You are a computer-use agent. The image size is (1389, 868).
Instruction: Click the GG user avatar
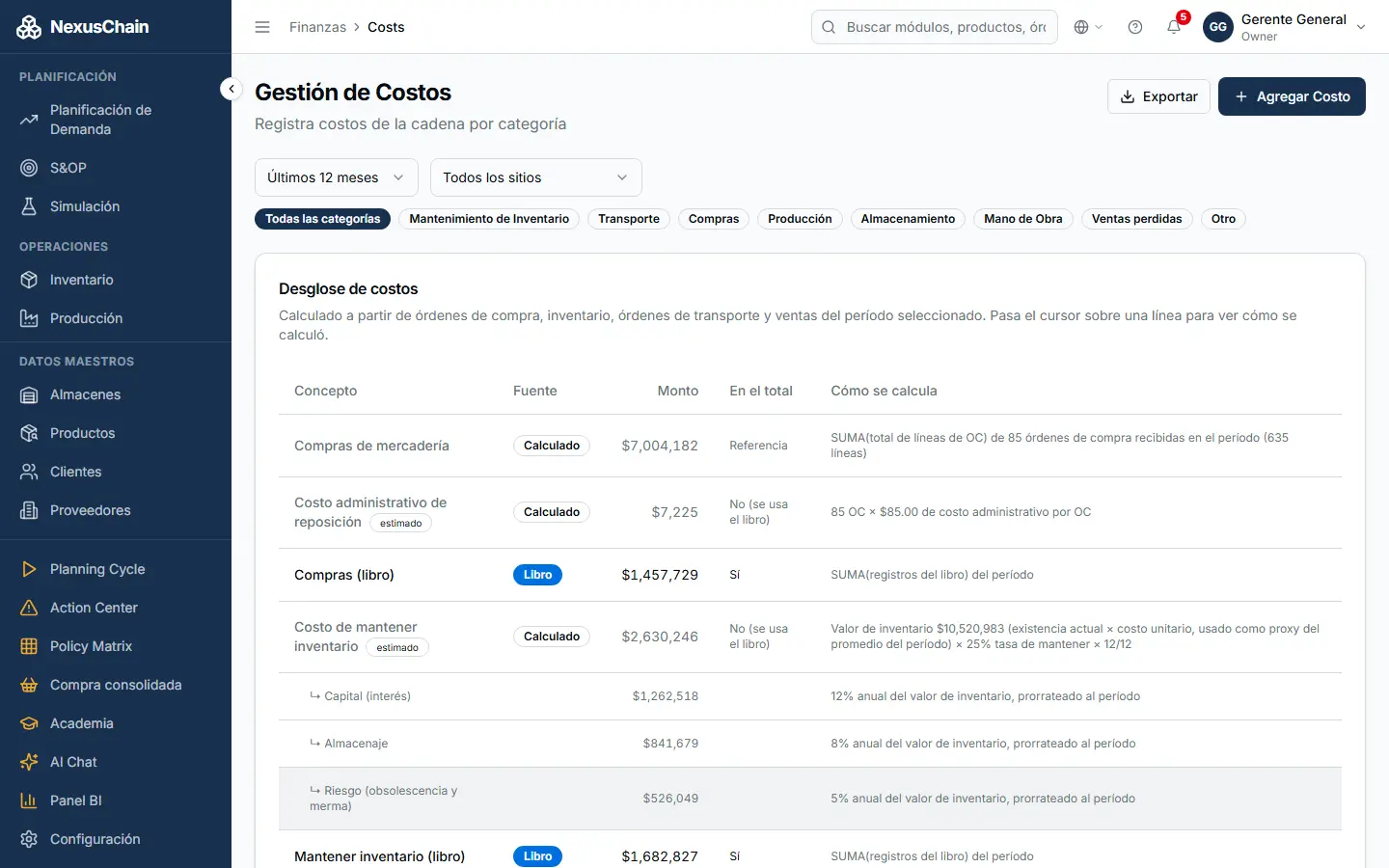click(x=1218, y=27)
